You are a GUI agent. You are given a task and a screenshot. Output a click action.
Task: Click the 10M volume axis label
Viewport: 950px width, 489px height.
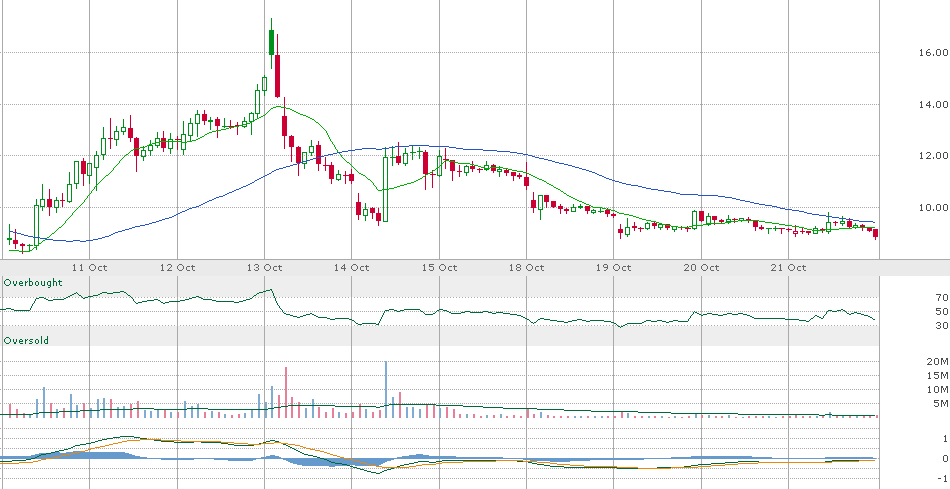pos(937,389)
